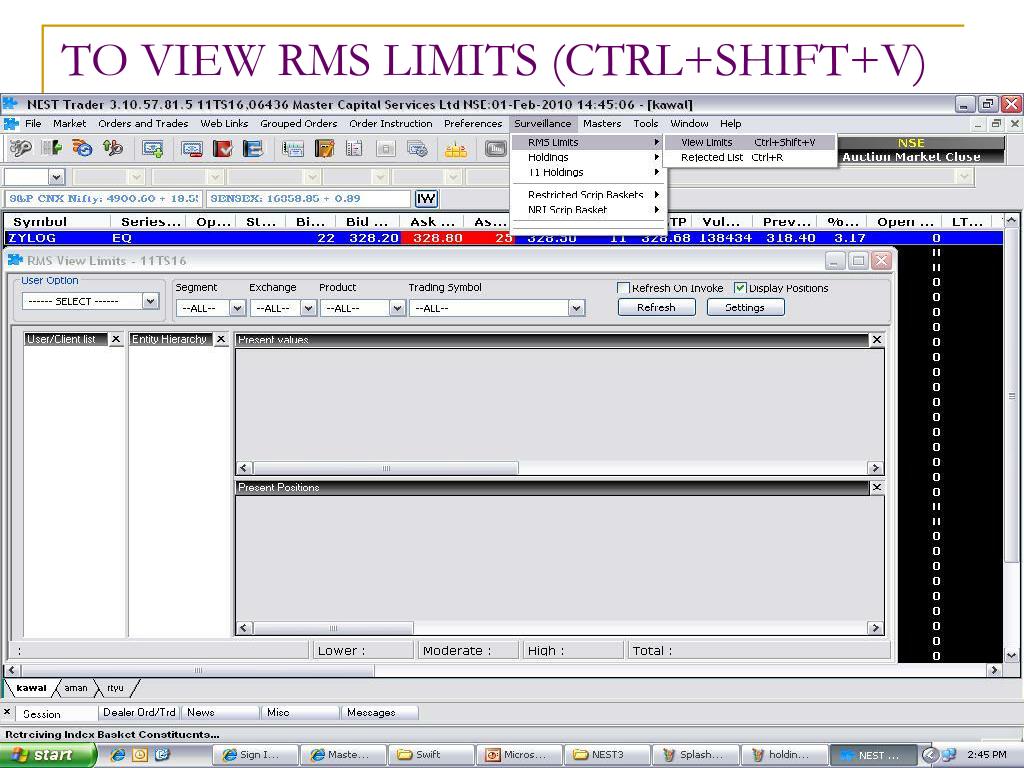Switch to the aman workspace tab
Viewport: 1024px width, 768px height.
76,688
